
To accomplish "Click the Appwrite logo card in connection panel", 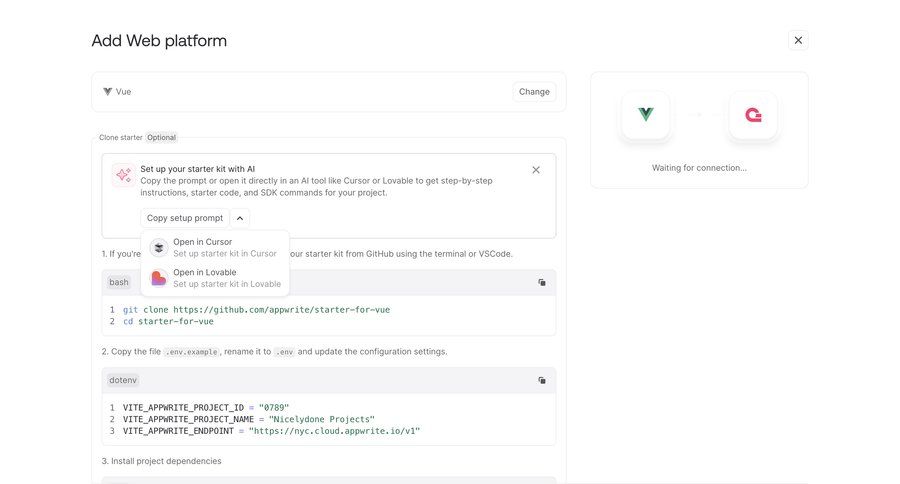I will click(753, 115).
